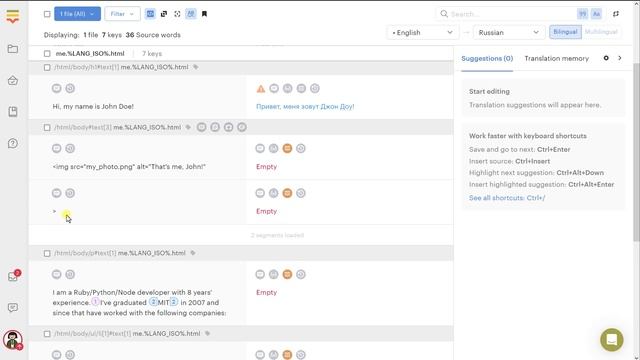The image size is (640, 360).
Task: Tick checkbox for /html/body/p#text[1] key
Action: [x=47, y=253]
